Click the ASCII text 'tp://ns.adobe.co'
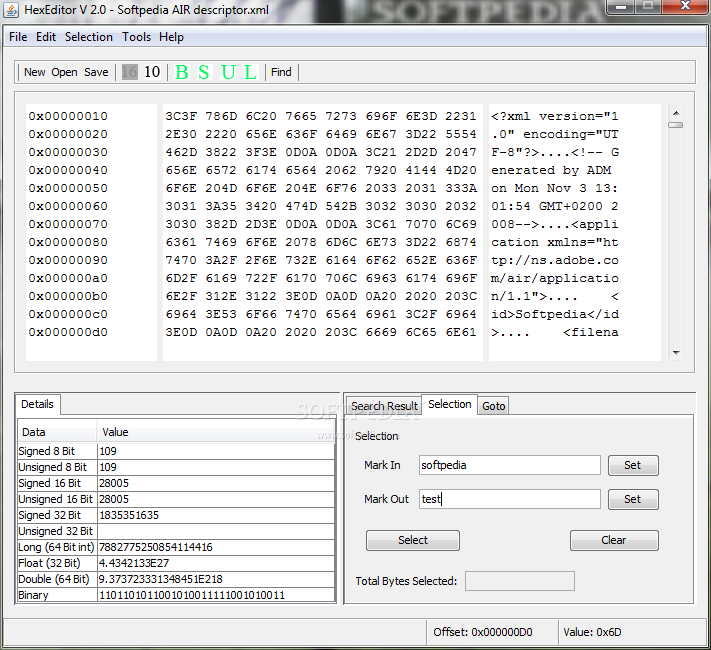The image size is (711, 650). [x=555, y=260]
